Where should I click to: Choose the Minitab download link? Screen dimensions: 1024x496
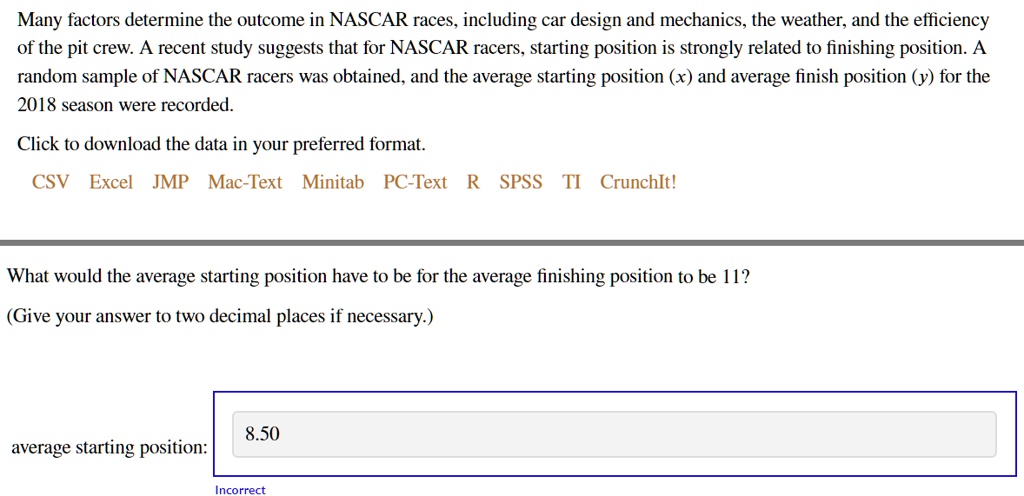(x=333, y=182)
